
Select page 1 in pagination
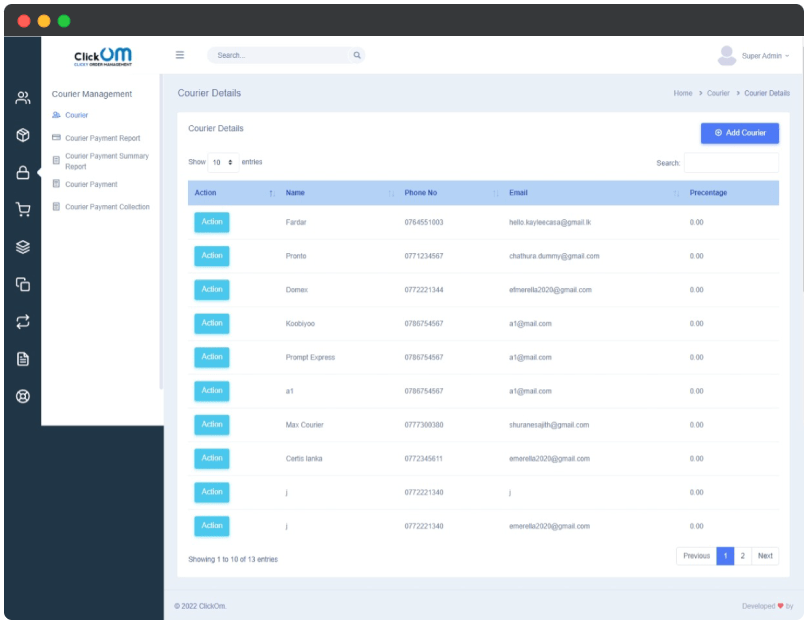coord(725,555)
